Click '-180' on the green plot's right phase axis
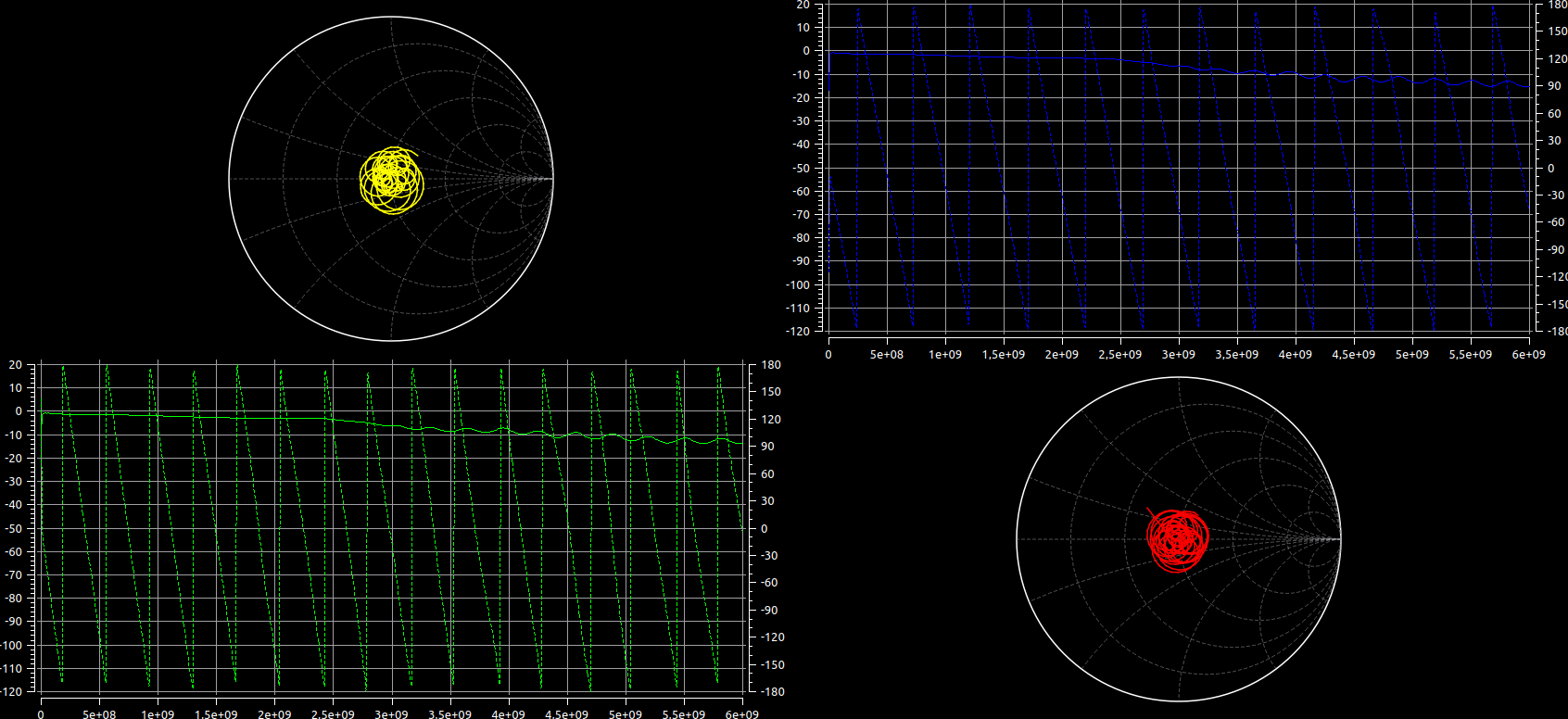The image size is (1568, 719). pos(773,692)
